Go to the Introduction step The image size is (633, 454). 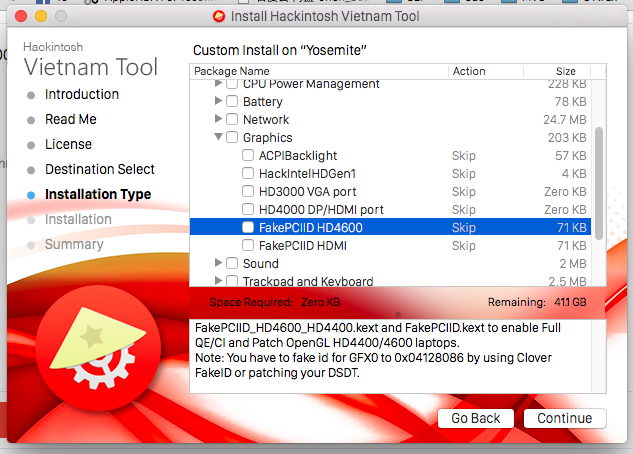[x=81, y=94]
